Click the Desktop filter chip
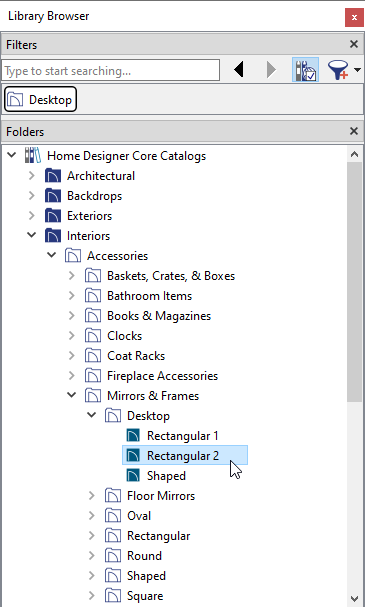 [40, 99]
